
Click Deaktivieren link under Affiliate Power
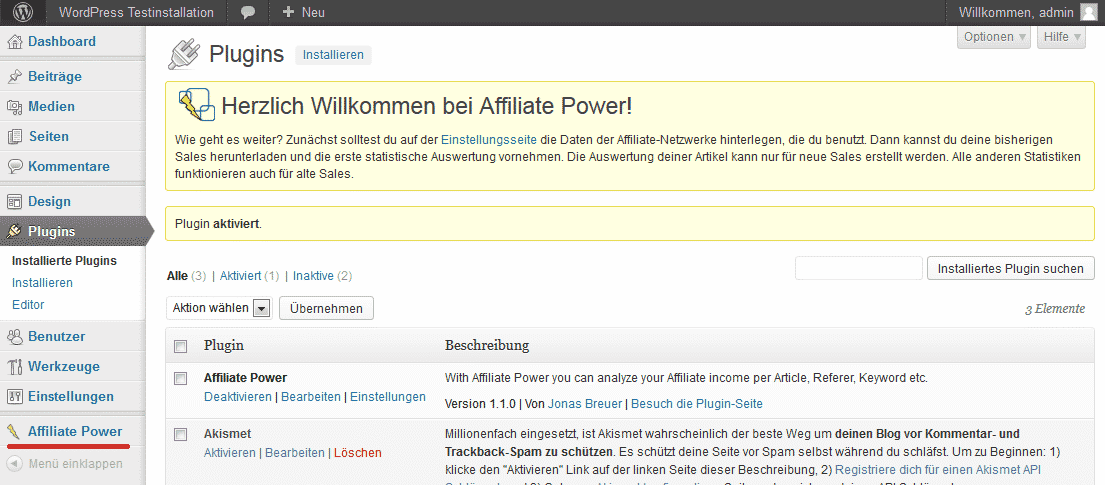237,397
